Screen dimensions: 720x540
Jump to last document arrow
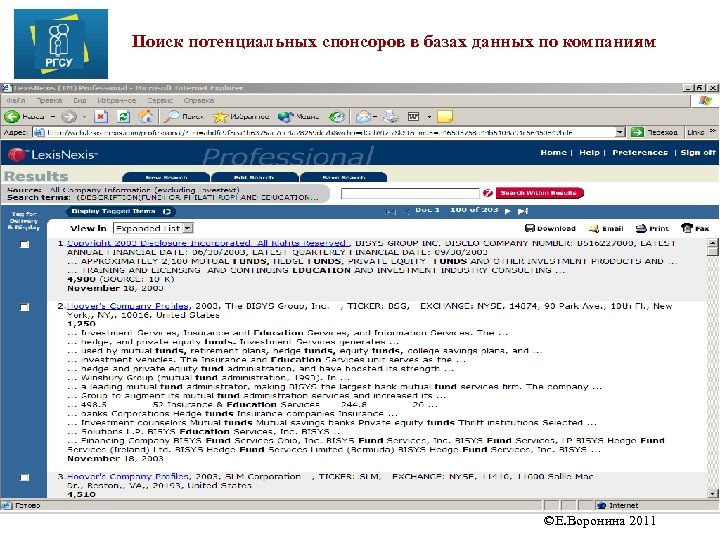(523, 211)
